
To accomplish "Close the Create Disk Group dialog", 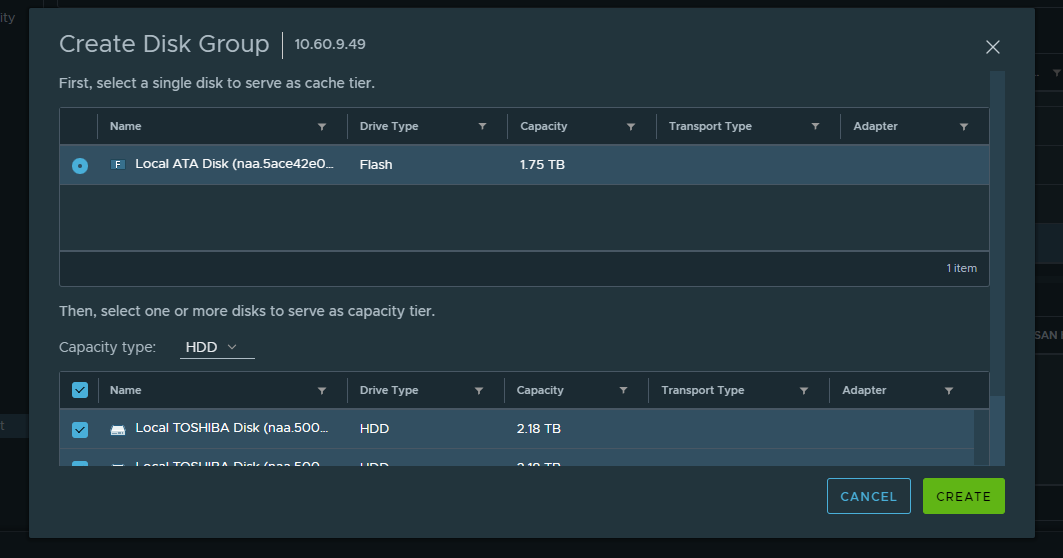I will (x=992, y=47).
